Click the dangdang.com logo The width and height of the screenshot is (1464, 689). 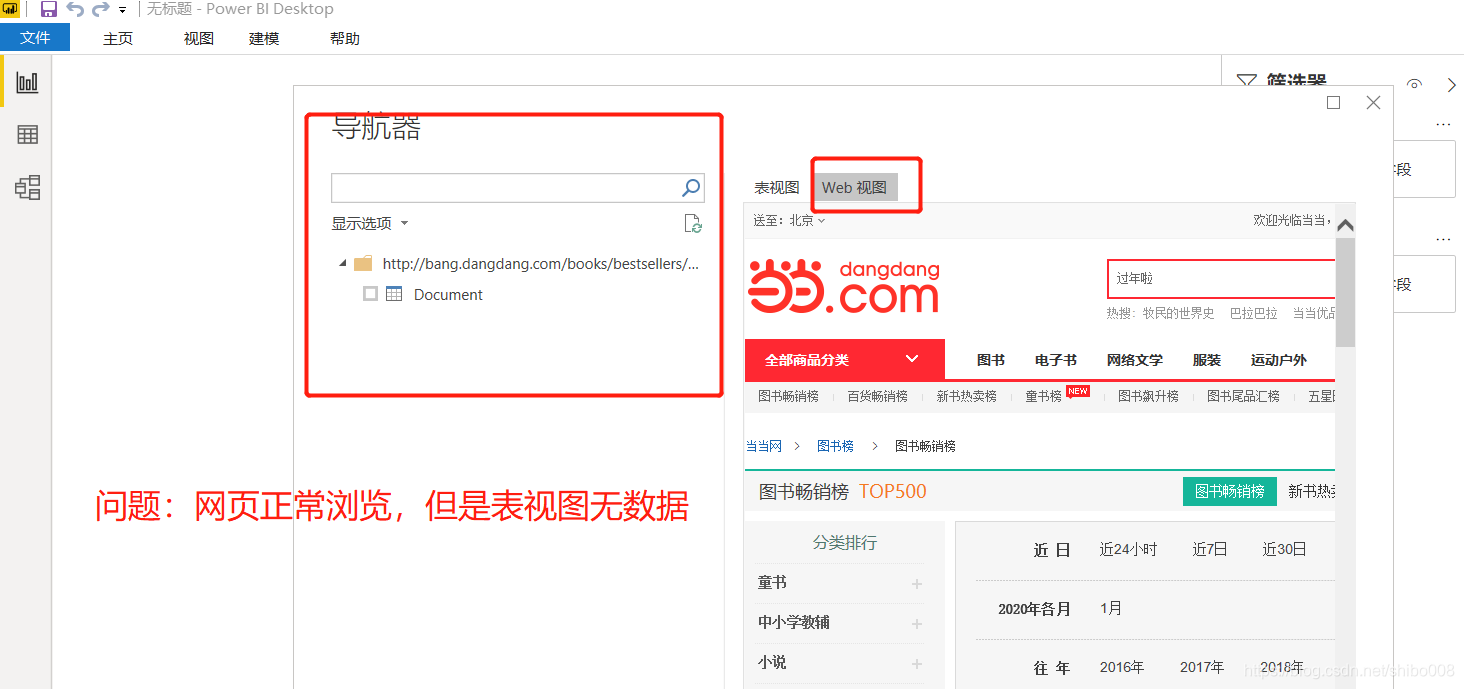click(844, 287)
